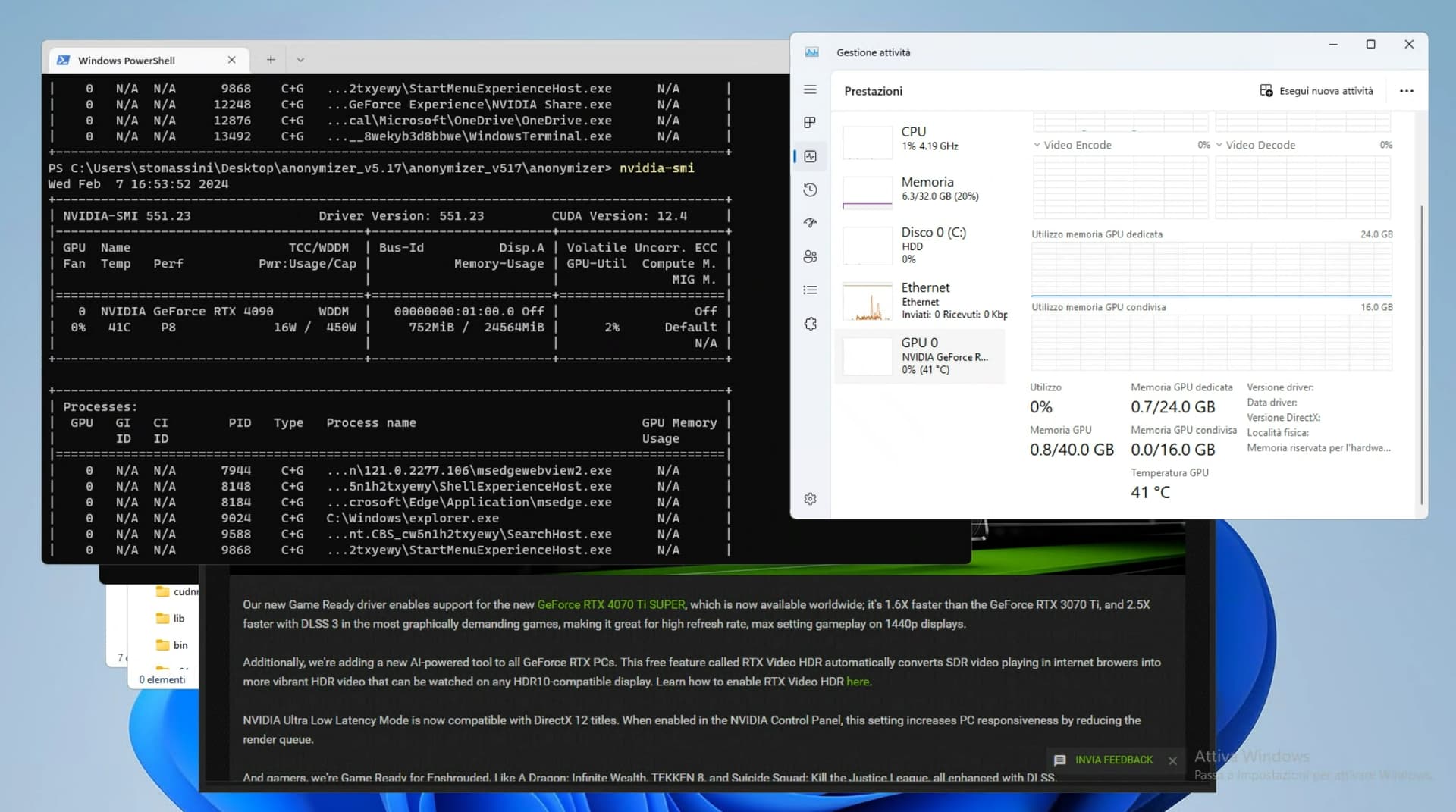Open Services page in Task Manager sidebar
1456x812 pixels.
[810, 324]
